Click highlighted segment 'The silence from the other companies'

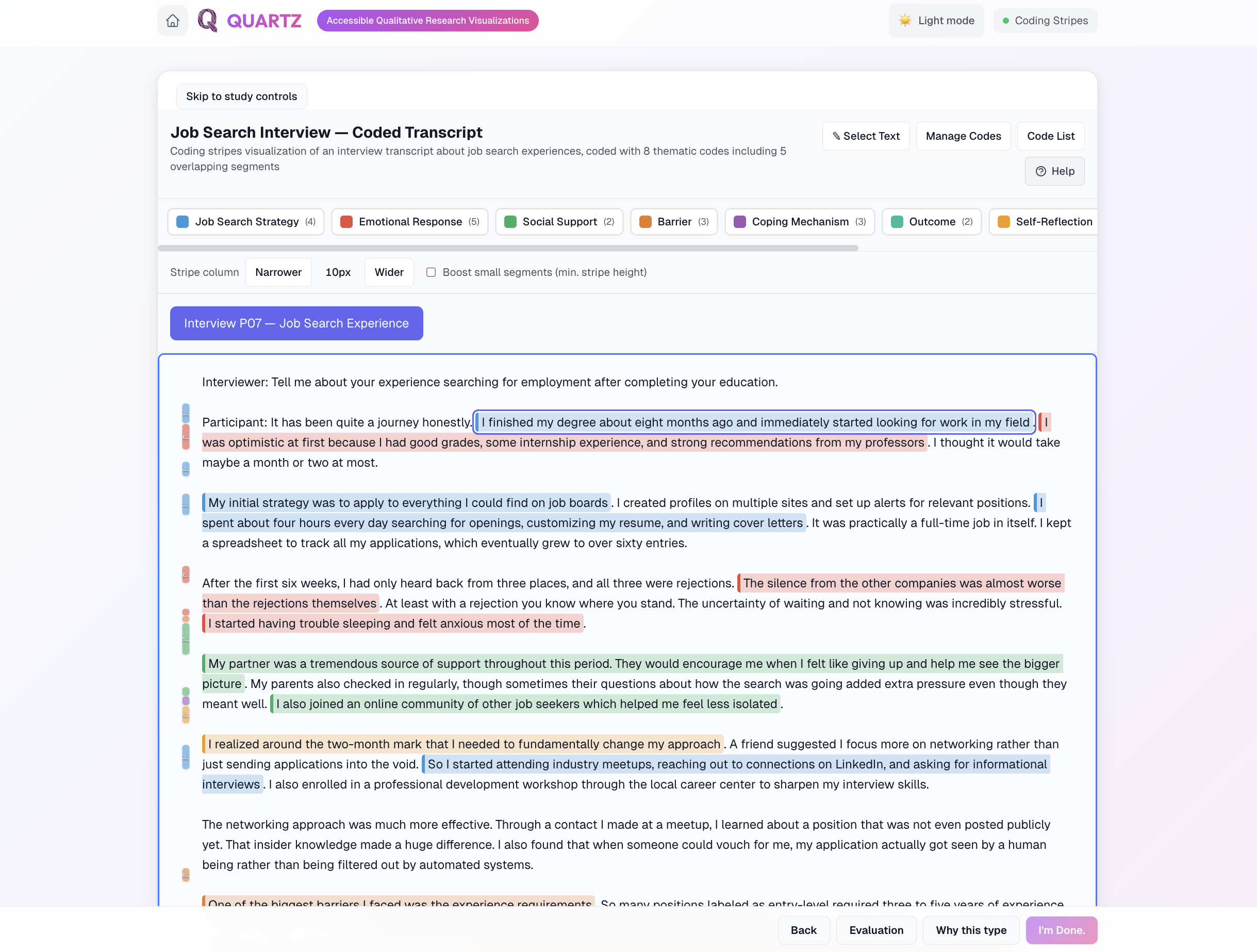(x=901, y=583)
